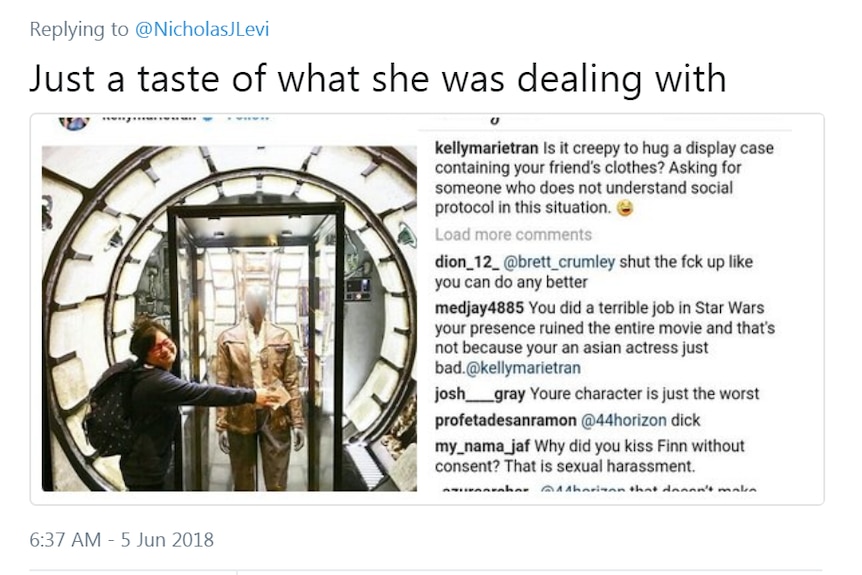The height and width of the screenshot is (575, 862).
Task: Click @kellymarietran mention after the word bad
Action: (523, 368)
